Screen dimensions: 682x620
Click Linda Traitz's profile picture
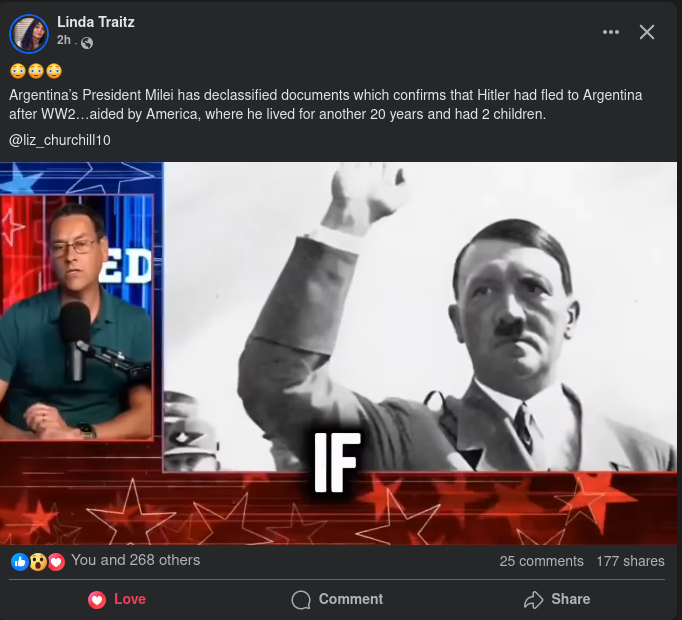(x=28, y=34)
